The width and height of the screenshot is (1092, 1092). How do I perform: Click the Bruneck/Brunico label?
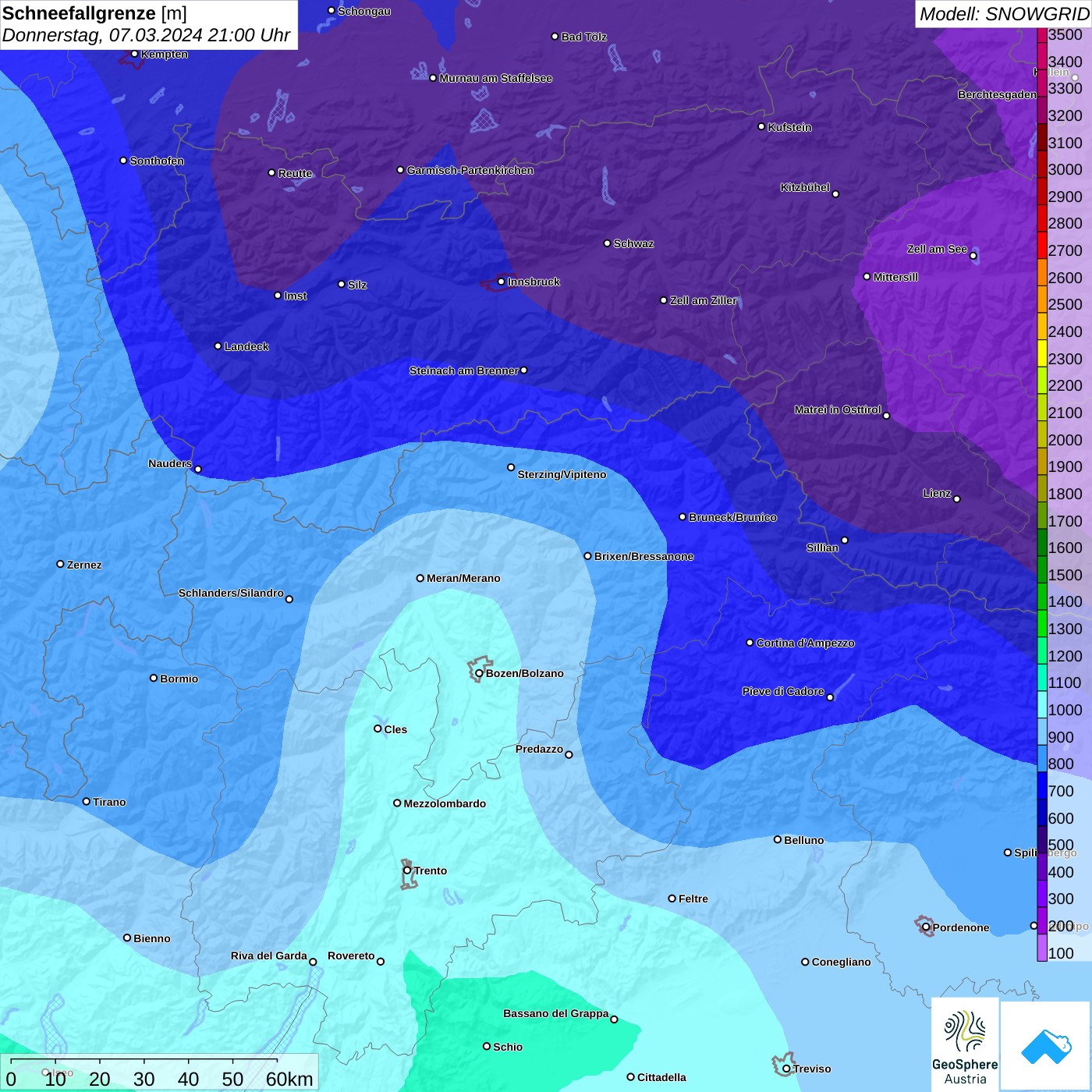(x=732, y=517)
